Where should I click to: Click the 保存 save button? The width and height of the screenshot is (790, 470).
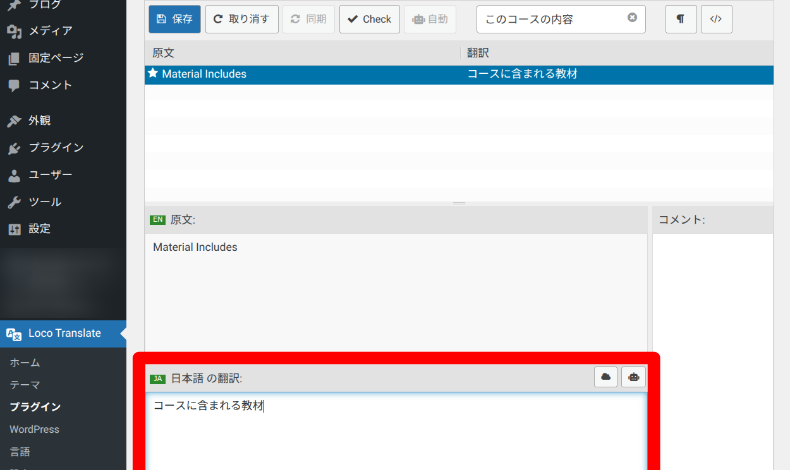click(x=174, y=19)
